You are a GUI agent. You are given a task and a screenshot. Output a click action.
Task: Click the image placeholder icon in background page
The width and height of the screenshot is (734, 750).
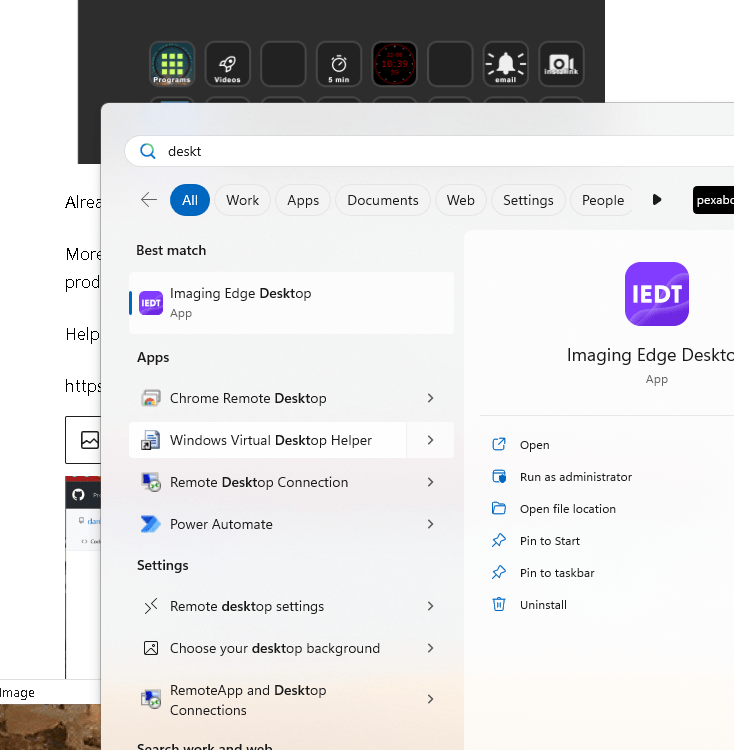tap(89, 440)
